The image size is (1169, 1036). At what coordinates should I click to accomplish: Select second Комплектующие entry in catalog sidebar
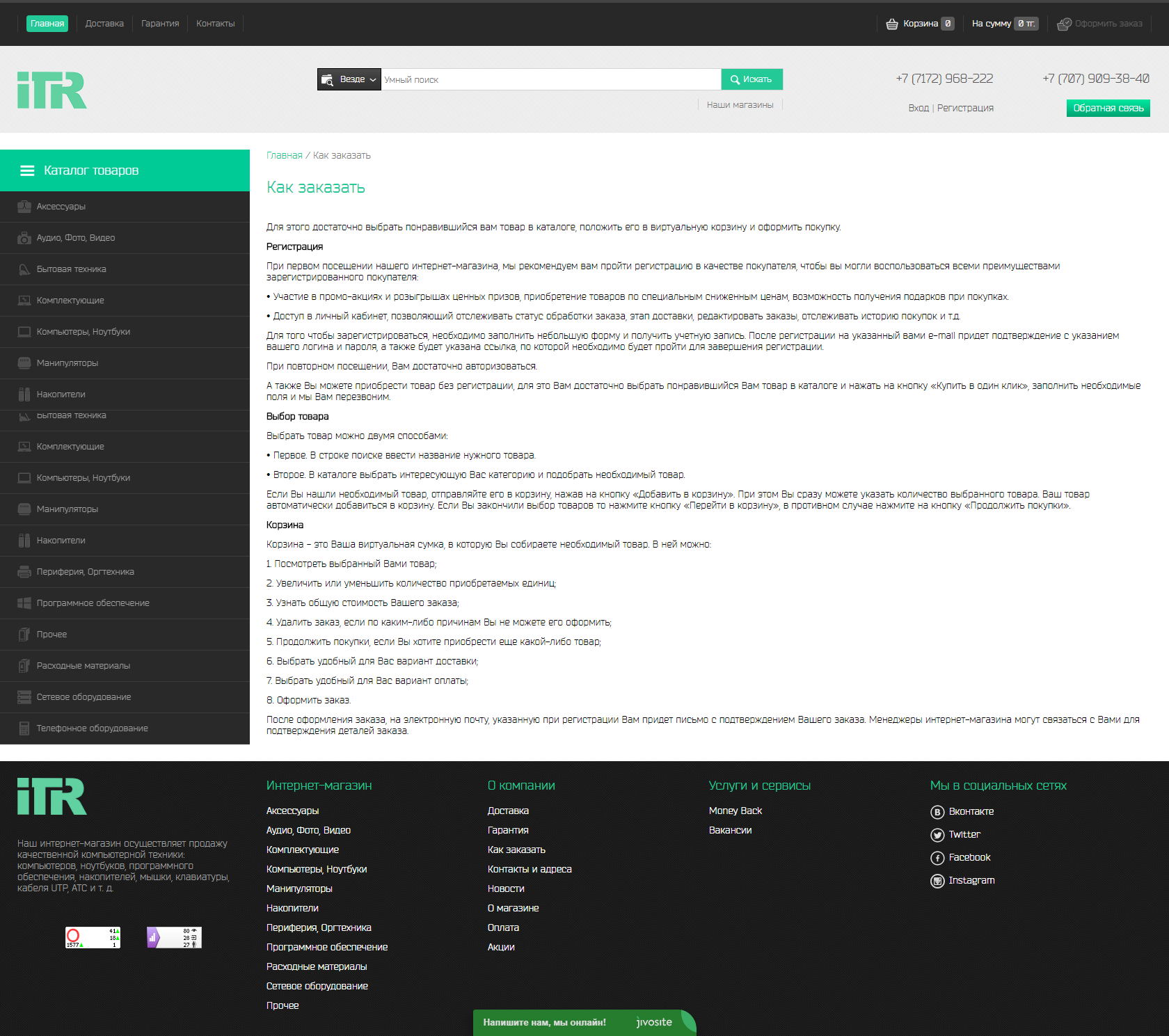[125, 447]
